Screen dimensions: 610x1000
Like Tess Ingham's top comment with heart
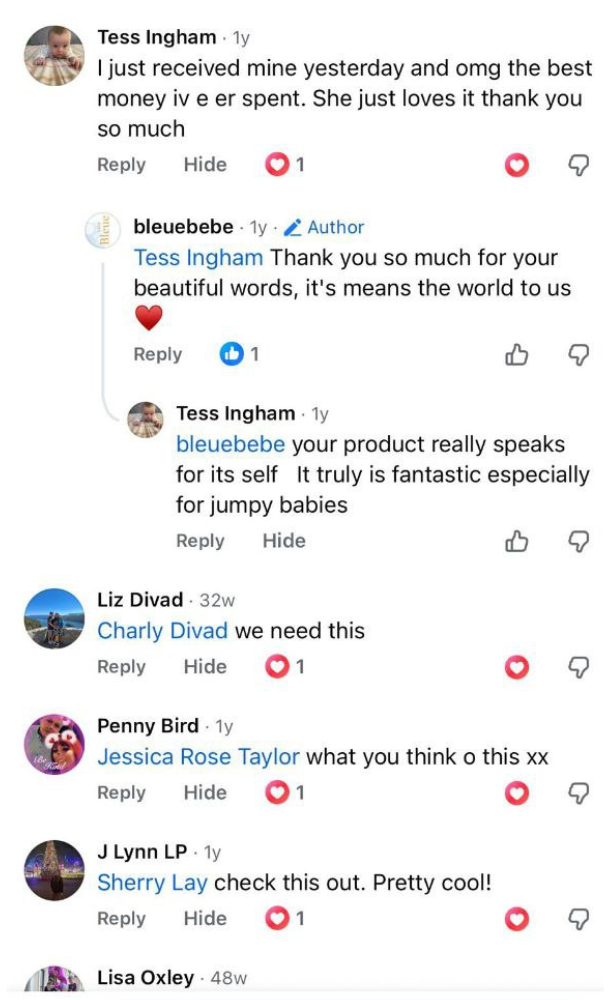pyautogui.click(x=516, y=165)
